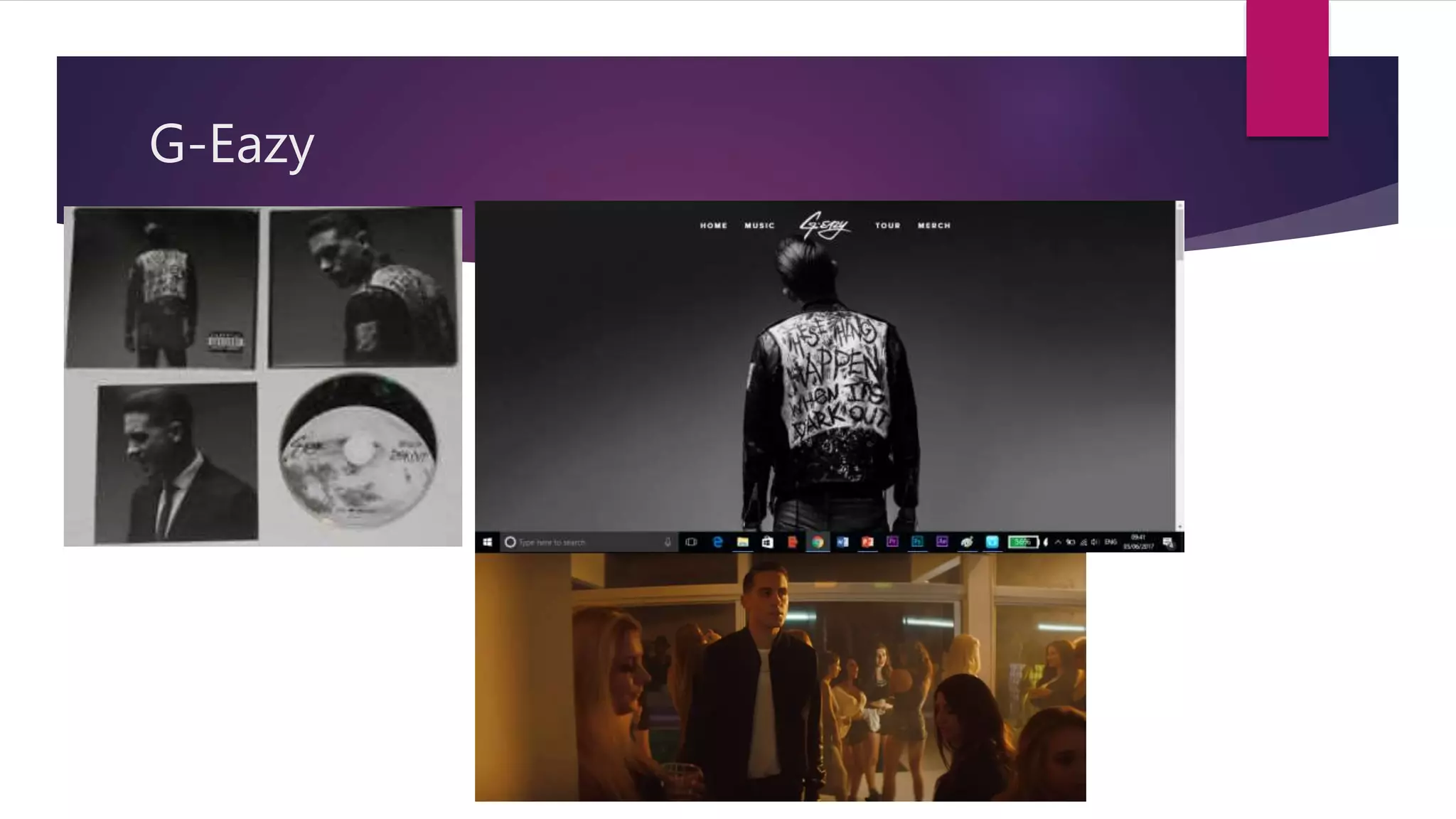Click the browser vertical scrollbar thumb

click(1179, 235)
